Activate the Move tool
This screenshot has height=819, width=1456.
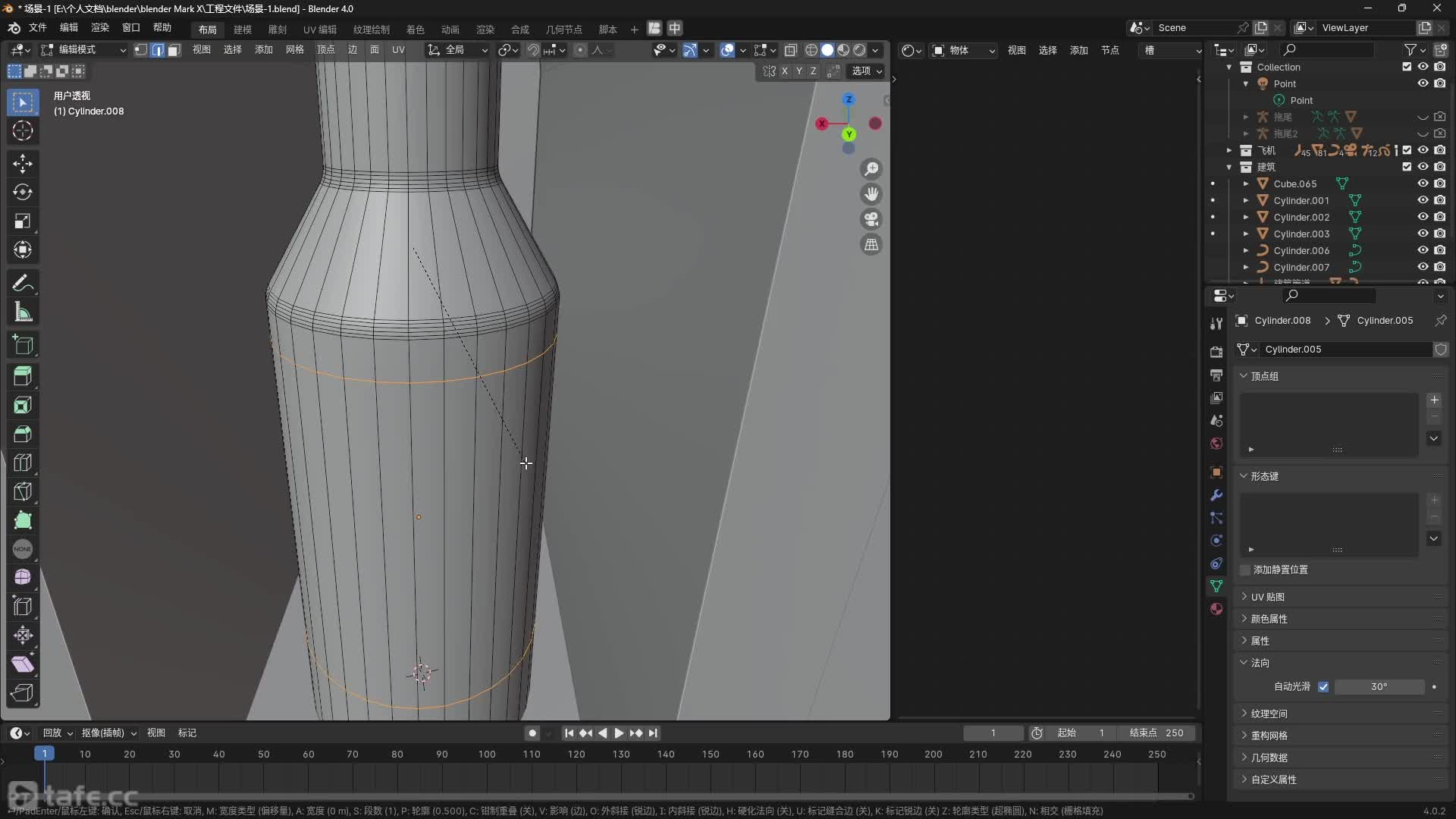23,163
